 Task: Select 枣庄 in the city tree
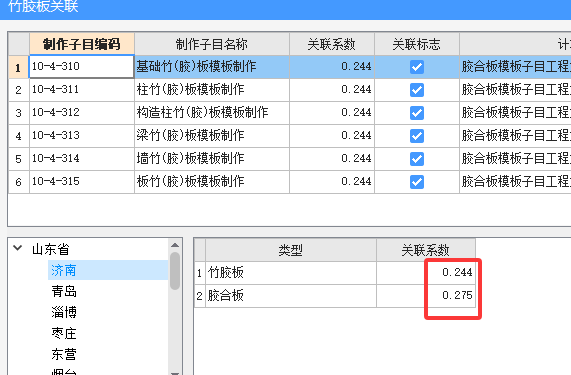(64, 333)
